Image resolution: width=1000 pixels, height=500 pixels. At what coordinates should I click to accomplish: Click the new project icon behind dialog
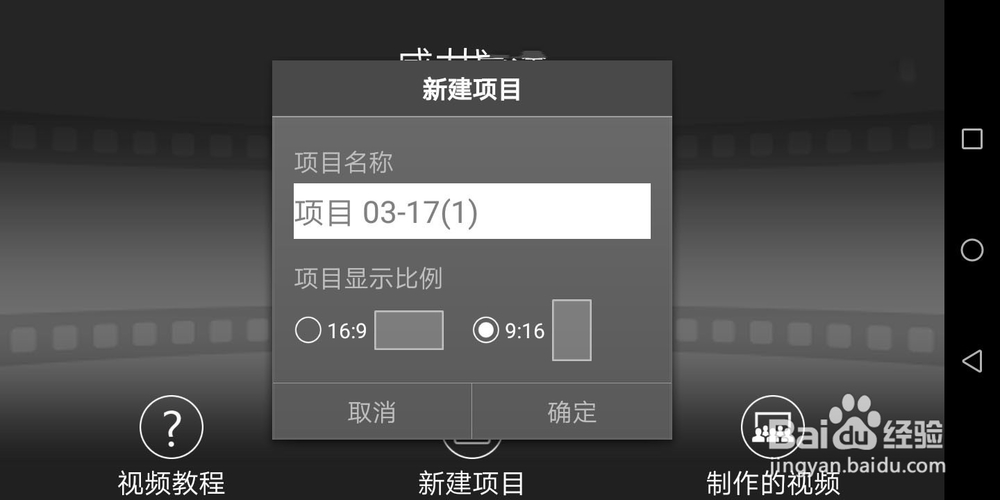point(472,446)
